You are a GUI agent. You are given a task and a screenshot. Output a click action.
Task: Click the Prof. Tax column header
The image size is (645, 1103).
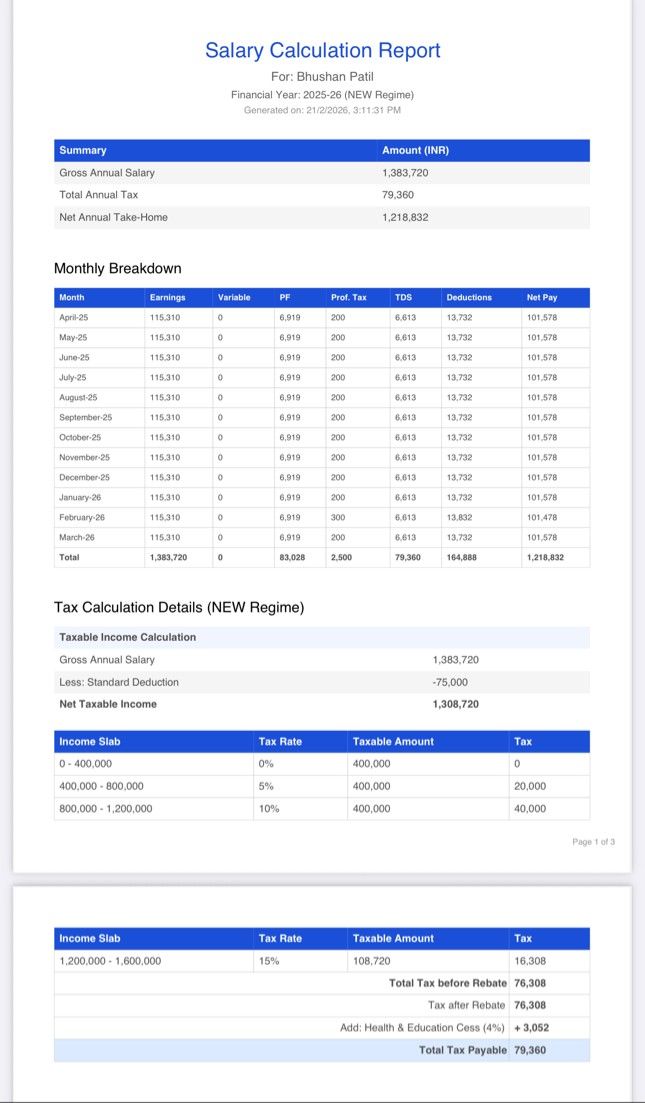(x=348, y=298)
